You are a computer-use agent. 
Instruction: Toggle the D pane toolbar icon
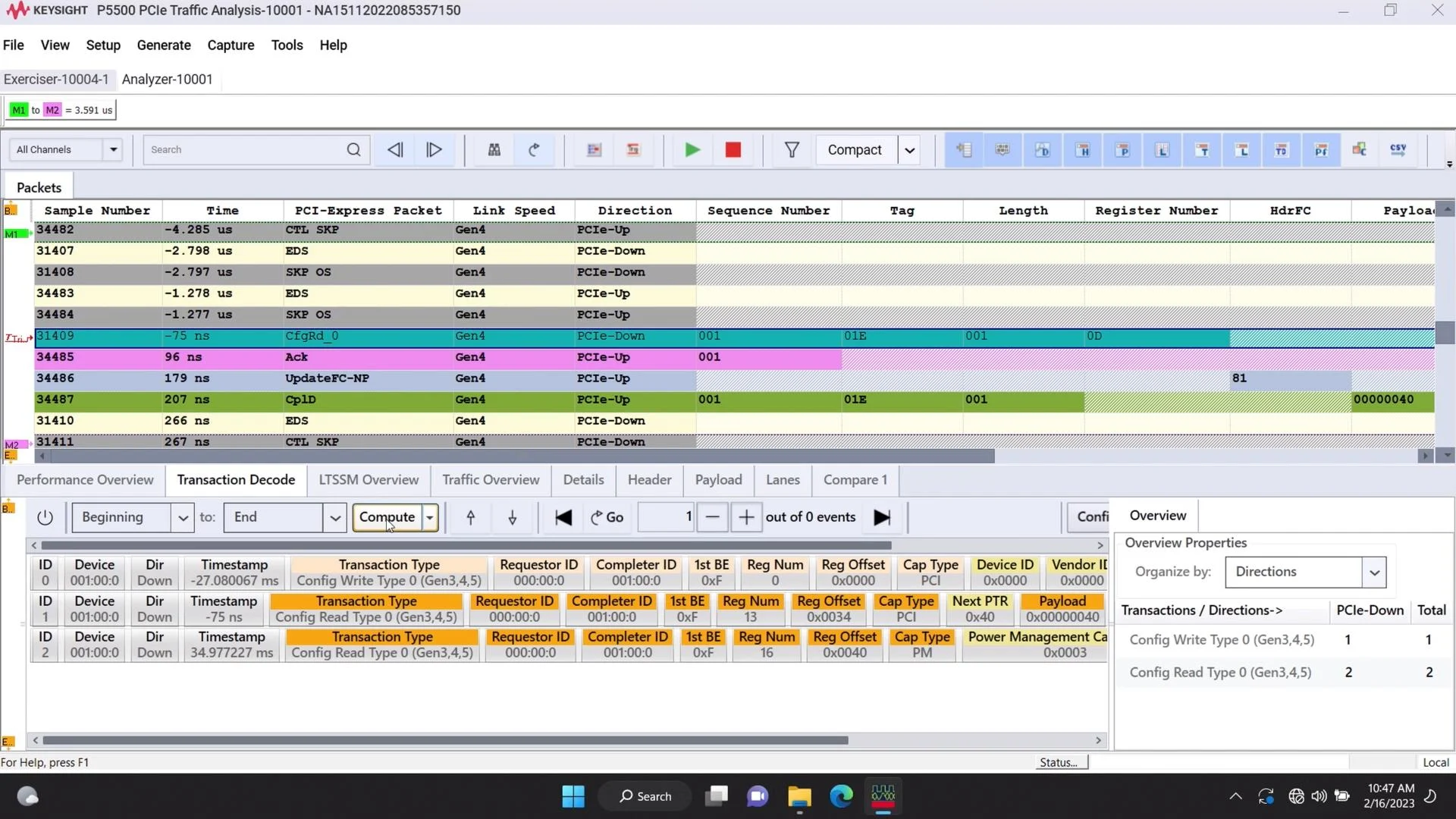point(1043,149)
